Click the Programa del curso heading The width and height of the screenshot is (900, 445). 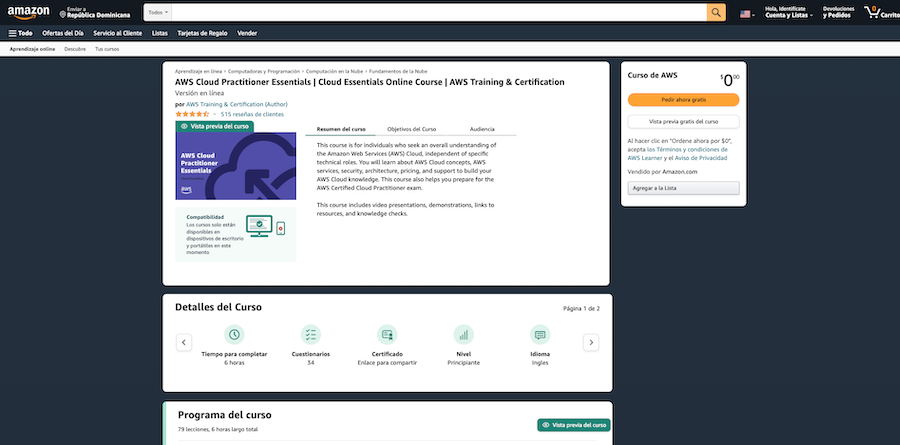(x=224, y=415)
